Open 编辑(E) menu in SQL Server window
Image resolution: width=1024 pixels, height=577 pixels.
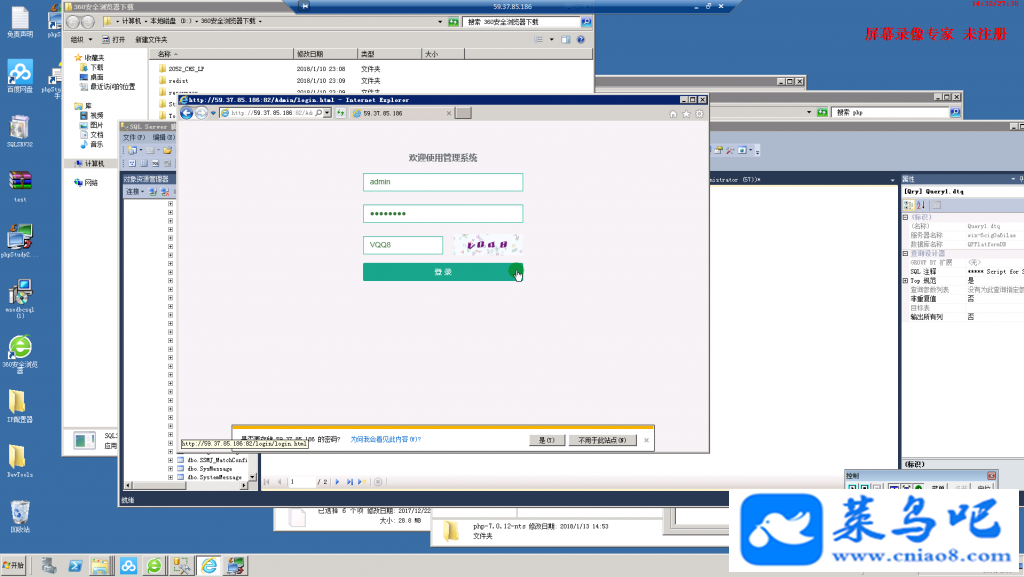(163, 138)
